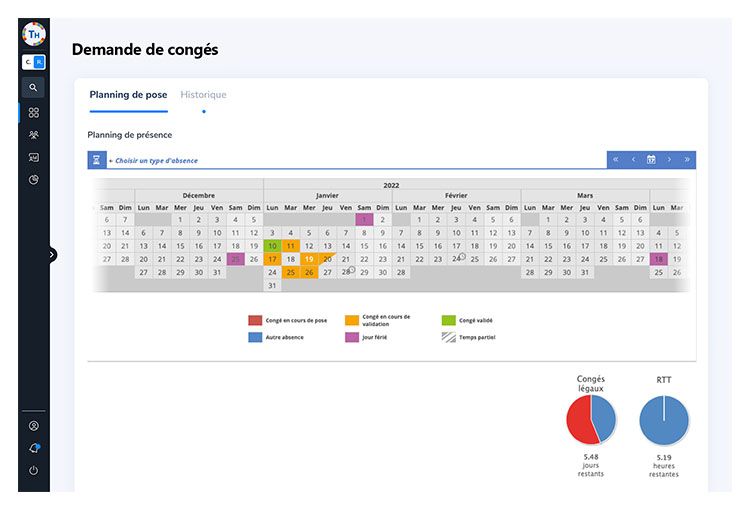This screenshot has height=510, width=750.
Task: Click the power logout icon
Action: 33,470
